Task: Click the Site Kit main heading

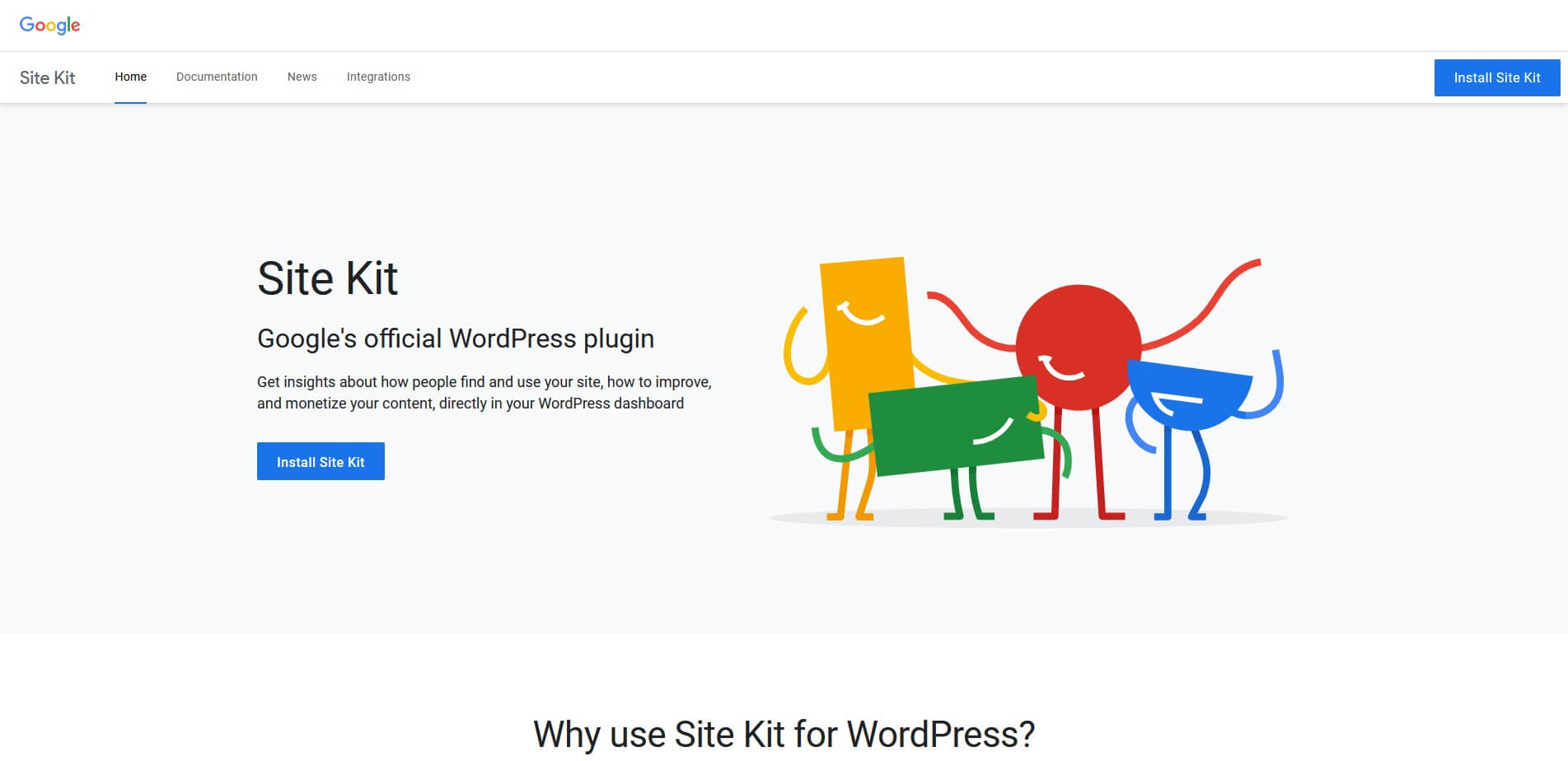Action: pos(328,278)
